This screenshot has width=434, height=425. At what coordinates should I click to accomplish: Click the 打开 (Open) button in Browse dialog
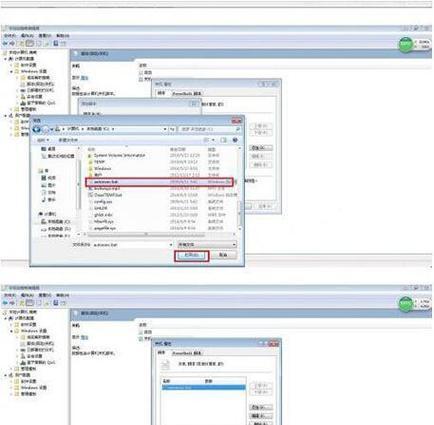pyautogui.click(x=192, y=256)
